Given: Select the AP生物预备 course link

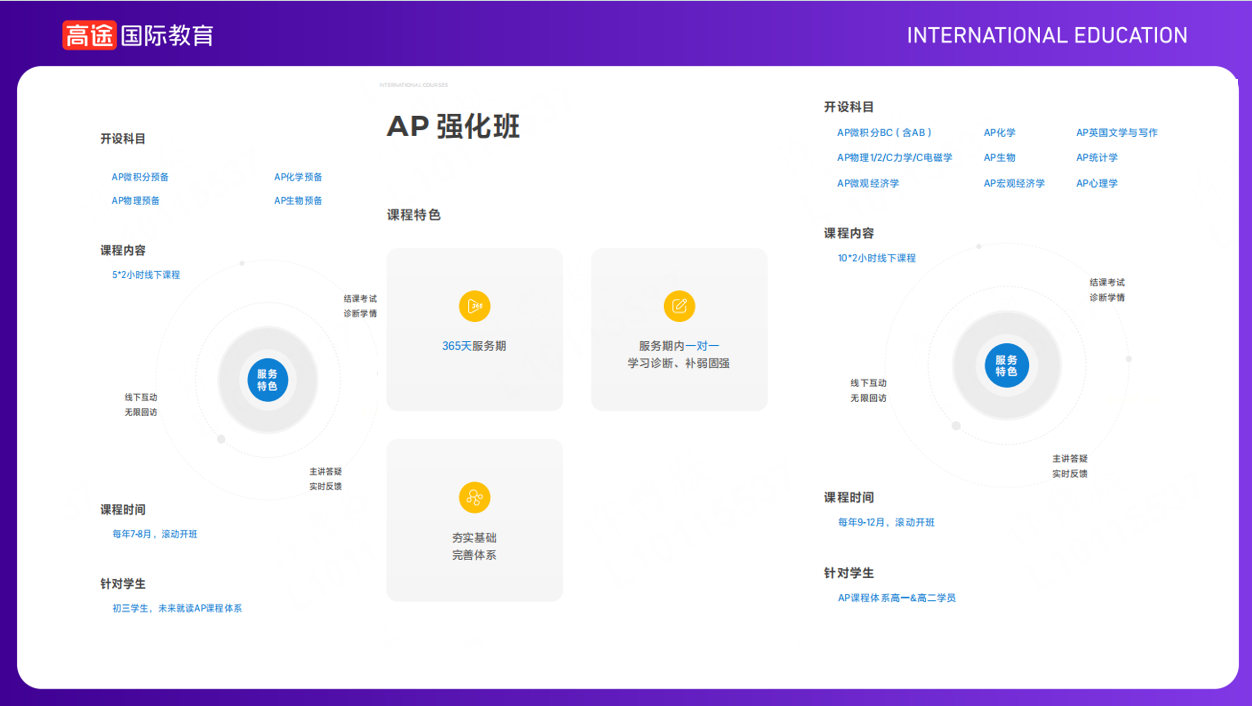Looking at the screenshot, I should coord(298,201).
